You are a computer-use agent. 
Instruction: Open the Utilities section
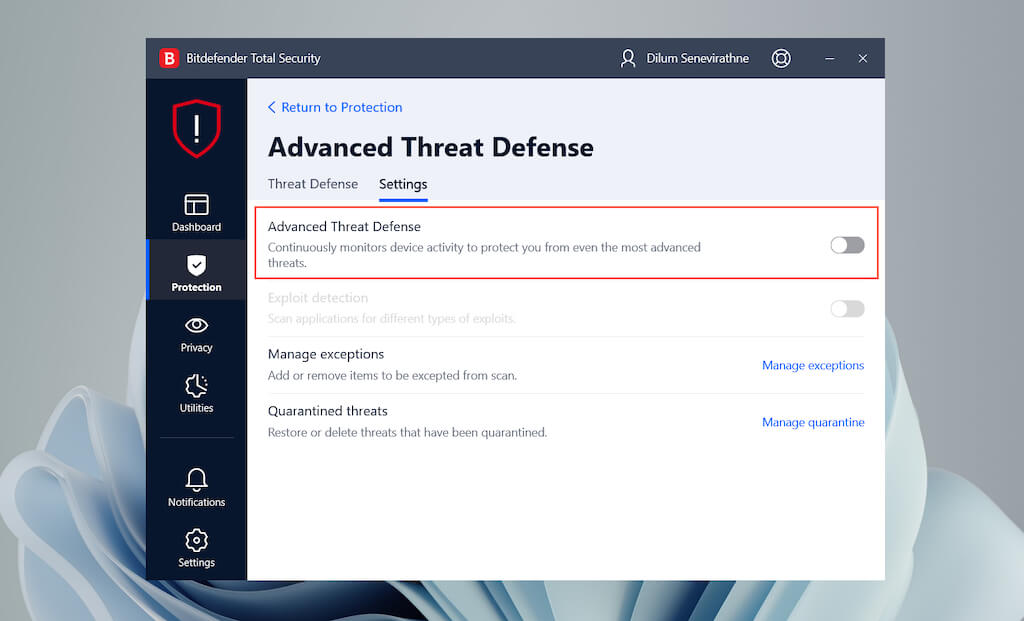click(x=196, y=394)
